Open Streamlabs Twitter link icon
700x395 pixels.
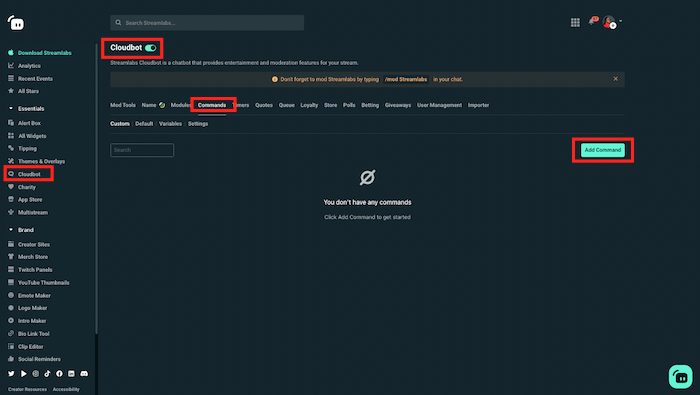(x=11, y=374)
